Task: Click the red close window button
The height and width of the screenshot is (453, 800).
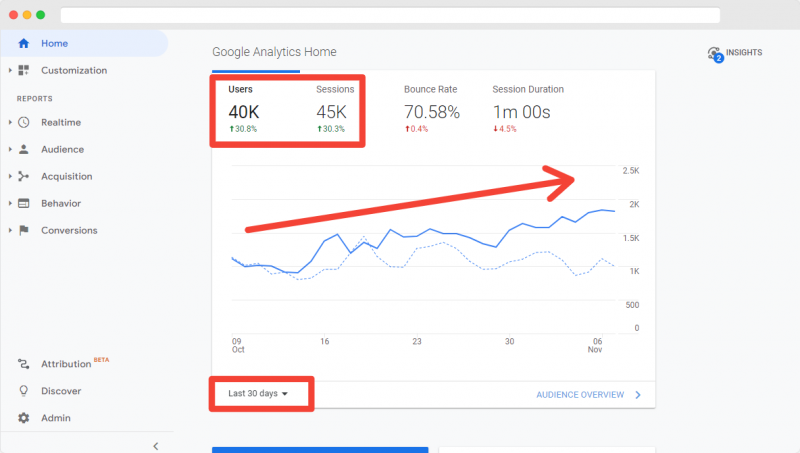Action: click(x=14, y=15)
